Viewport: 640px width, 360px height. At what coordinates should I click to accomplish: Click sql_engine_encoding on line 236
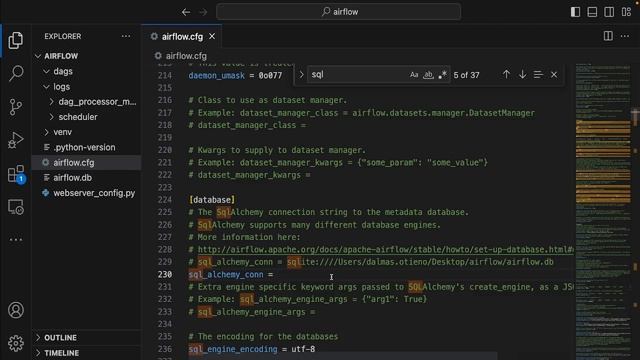tap(233, 349)
